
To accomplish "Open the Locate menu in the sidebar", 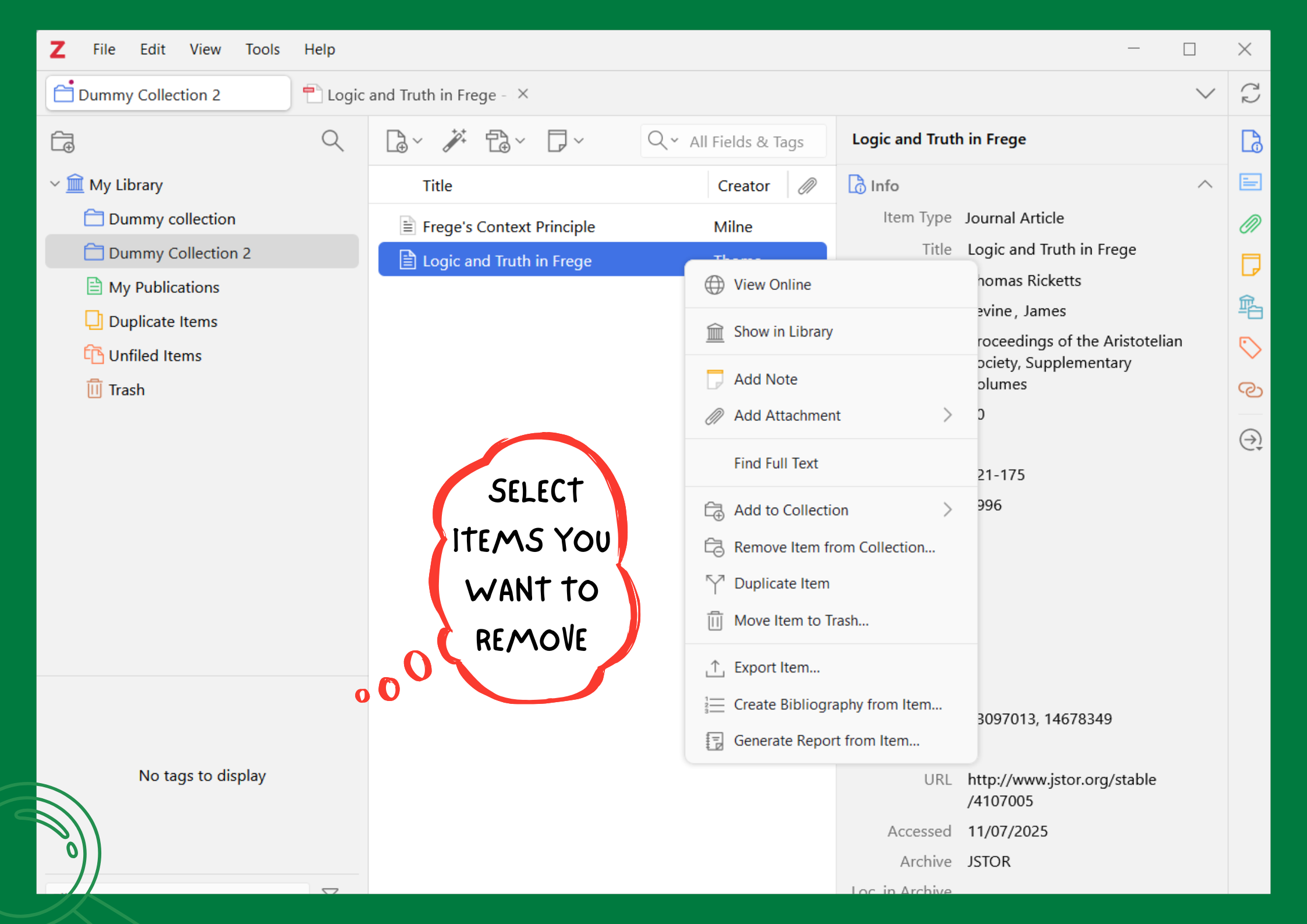I will (x=1251, y=440).
